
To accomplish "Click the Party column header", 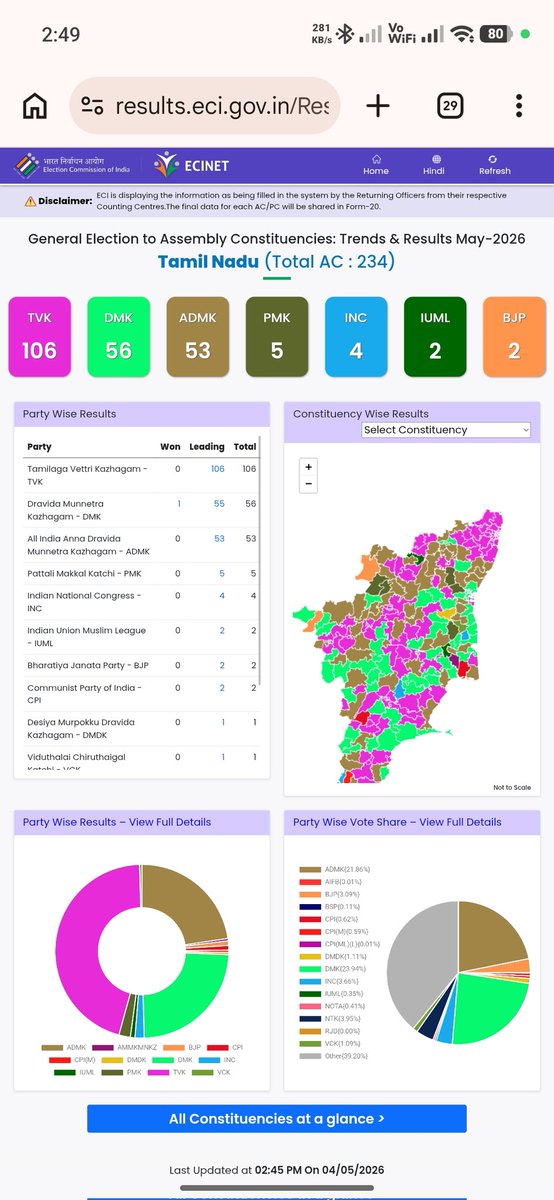I will (x=40, y=446).
